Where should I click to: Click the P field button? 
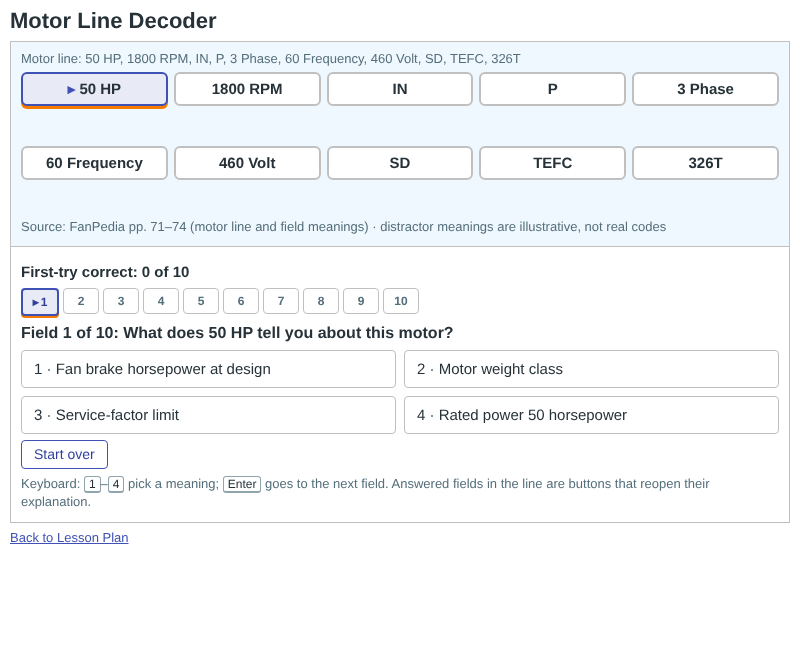[x=553, y=89]
